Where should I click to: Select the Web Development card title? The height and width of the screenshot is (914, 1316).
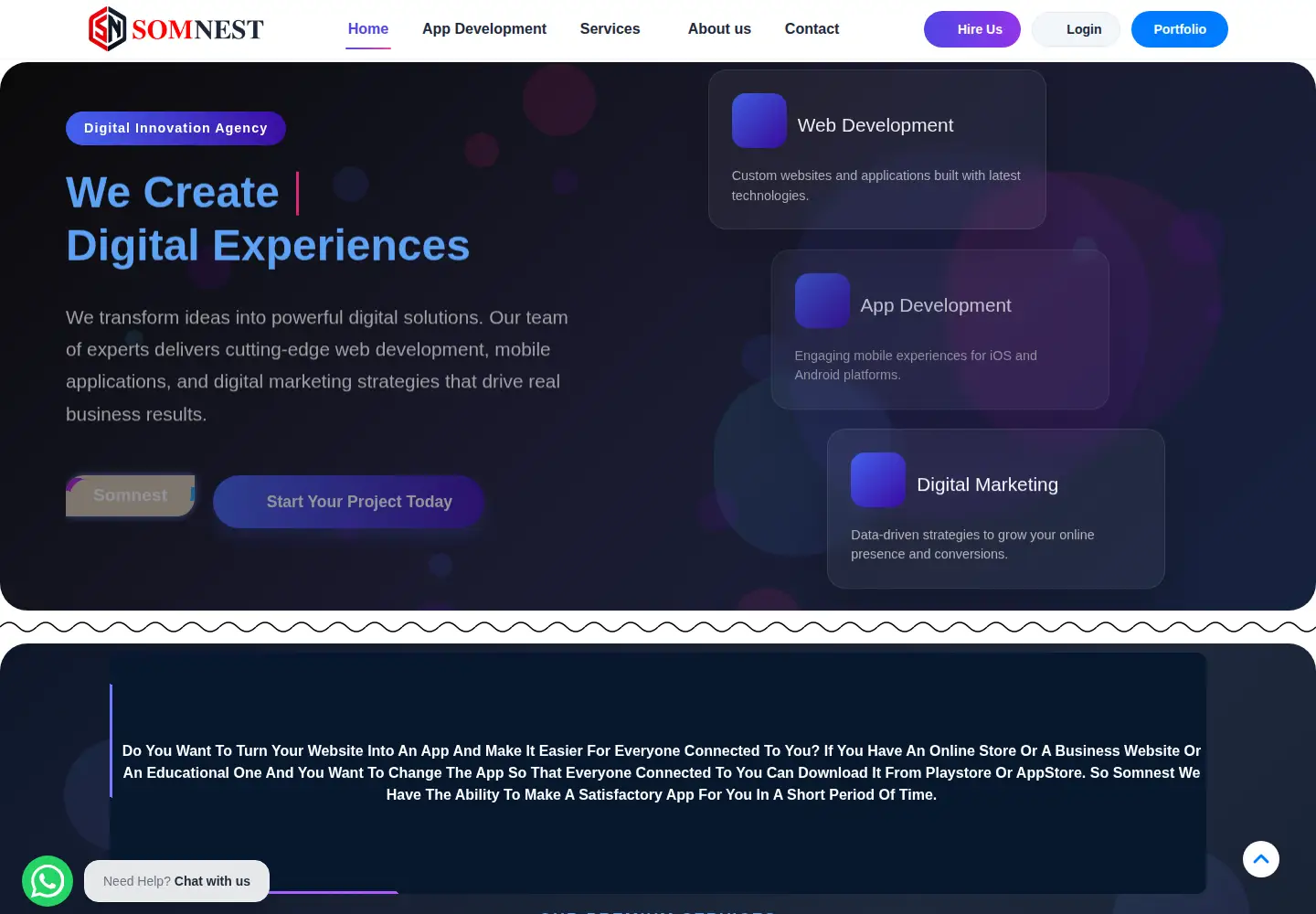876,125
